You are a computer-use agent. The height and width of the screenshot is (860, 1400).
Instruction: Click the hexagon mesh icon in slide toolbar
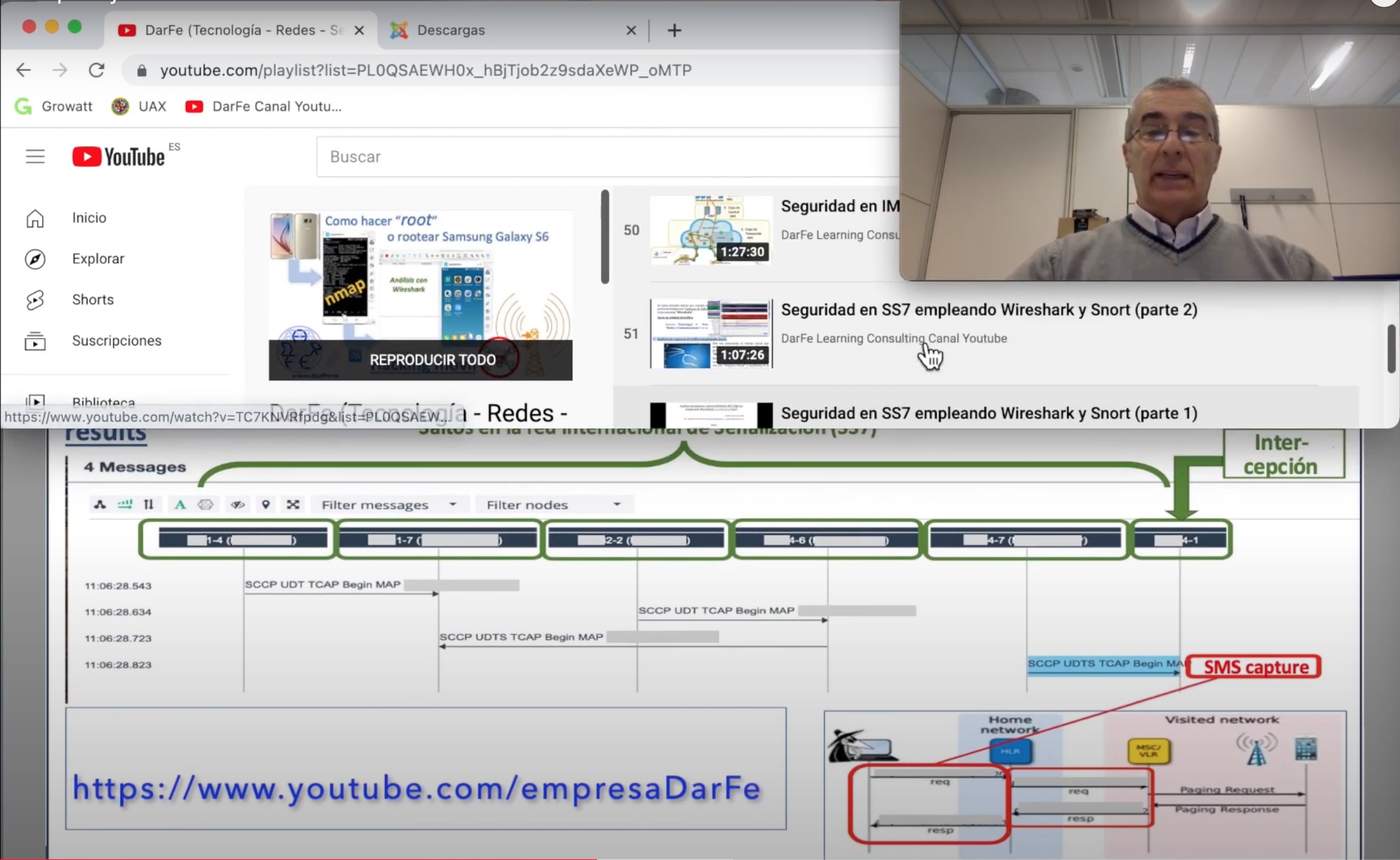pyautogui.click(x=206, y=504)
